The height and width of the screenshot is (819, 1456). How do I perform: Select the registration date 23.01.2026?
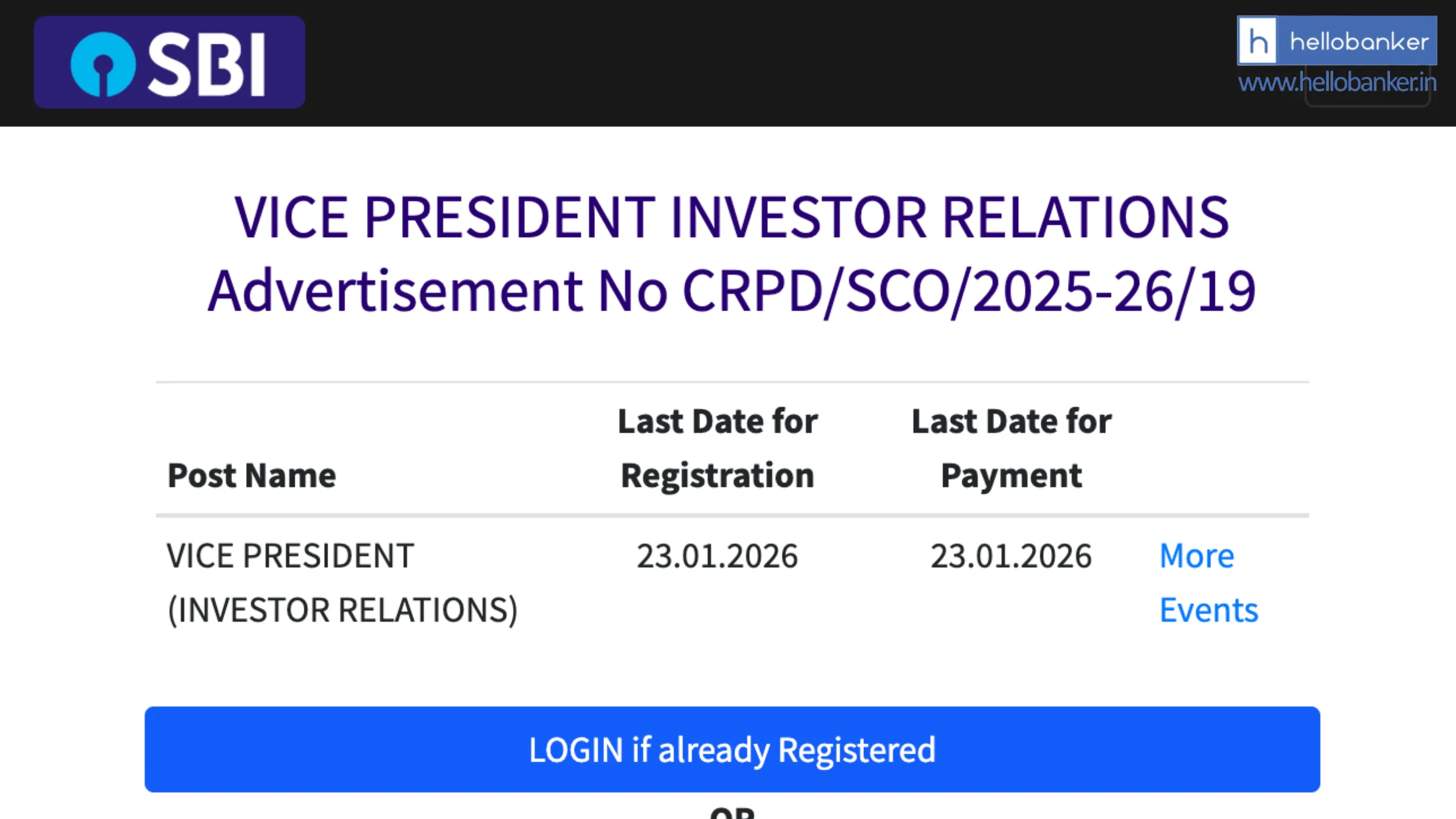(718, 556)
